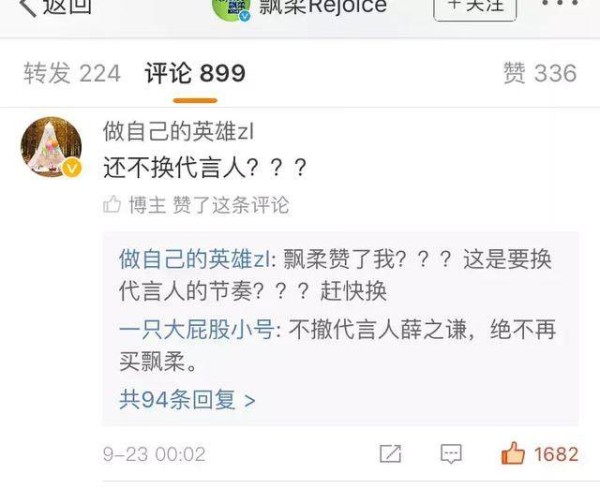Tap the verified V badge on the commenter avatar
Screen dimensions: 600x488
coord(72,168)
